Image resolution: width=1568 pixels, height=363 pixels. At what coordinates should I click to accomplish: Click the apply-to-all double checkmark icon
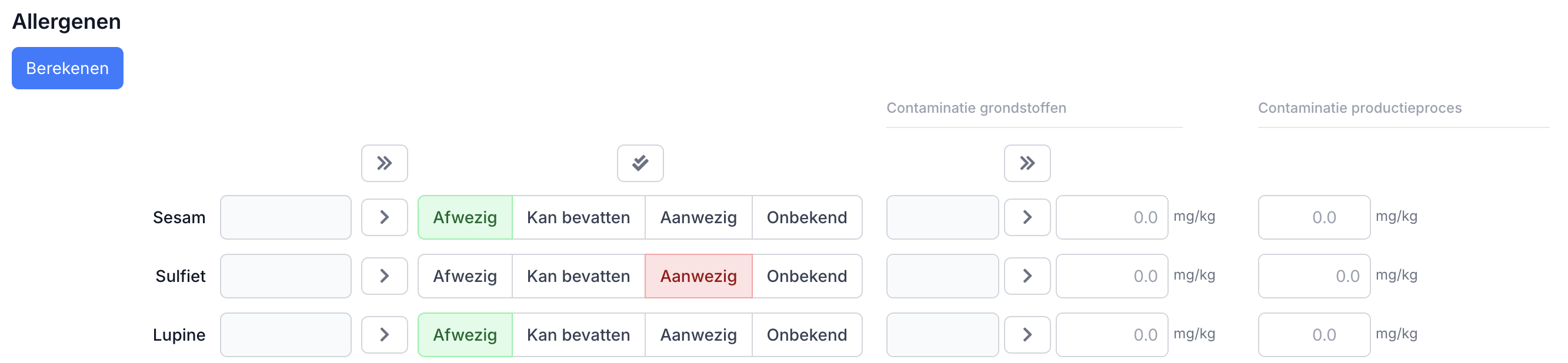point(640,163)
